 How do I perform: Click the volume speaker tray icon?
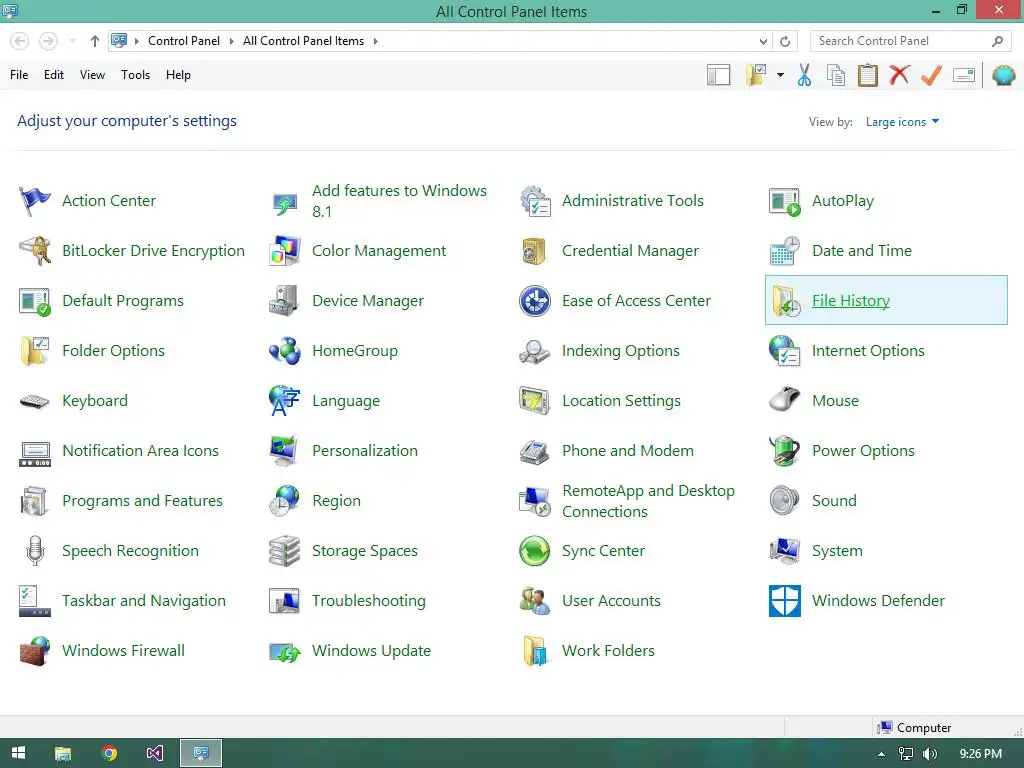coord(929,754)
